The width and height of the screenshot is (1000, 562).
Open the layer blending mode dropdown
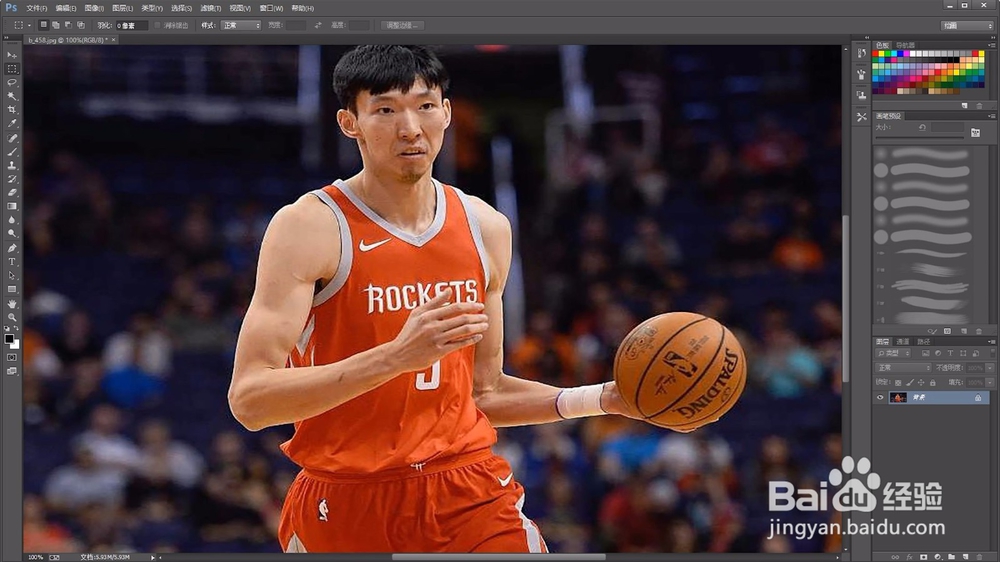click(x=904, y=368)
